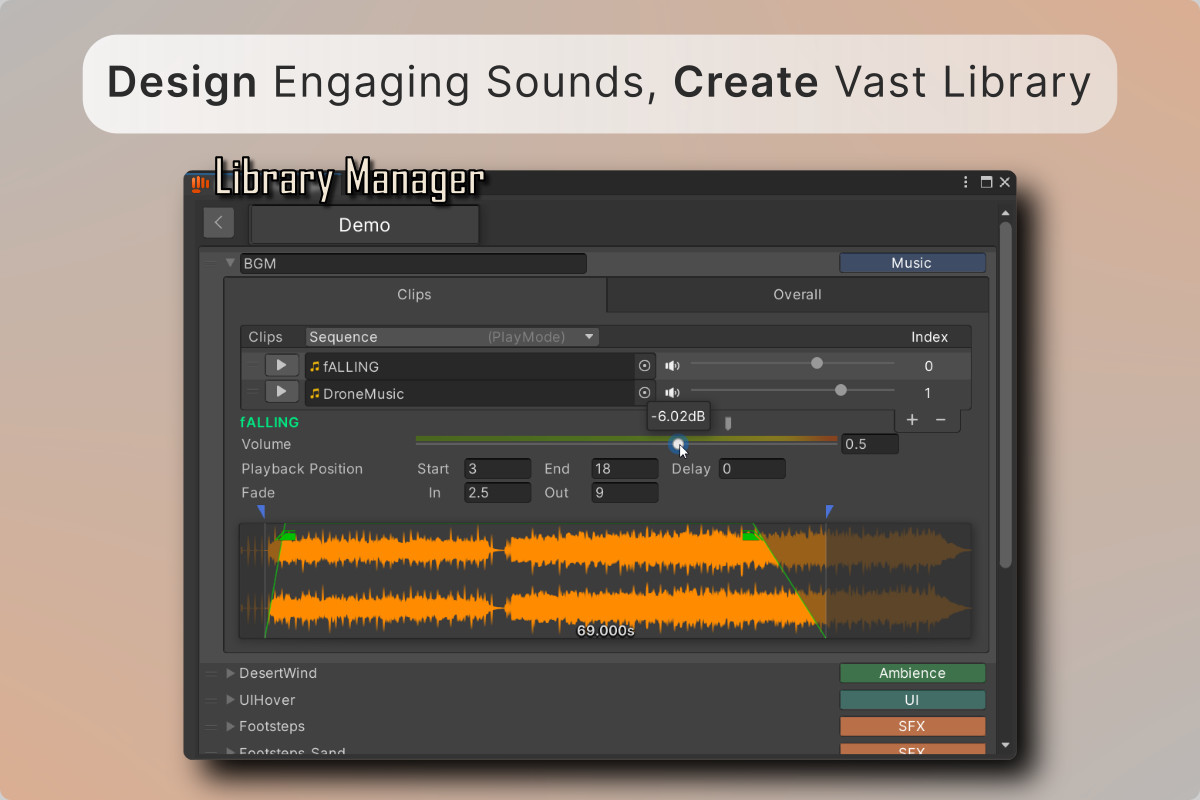This screenshot has width=1200, height=800.
Task: Maximize the Library Manager window
Action: coord(986,182)
